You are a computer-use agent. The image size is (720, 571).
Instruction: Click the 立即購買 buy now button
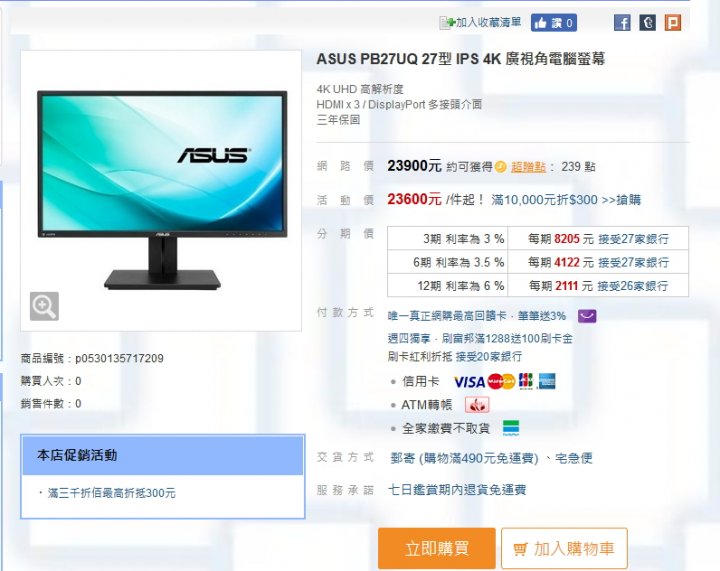[x=437, y=548]
